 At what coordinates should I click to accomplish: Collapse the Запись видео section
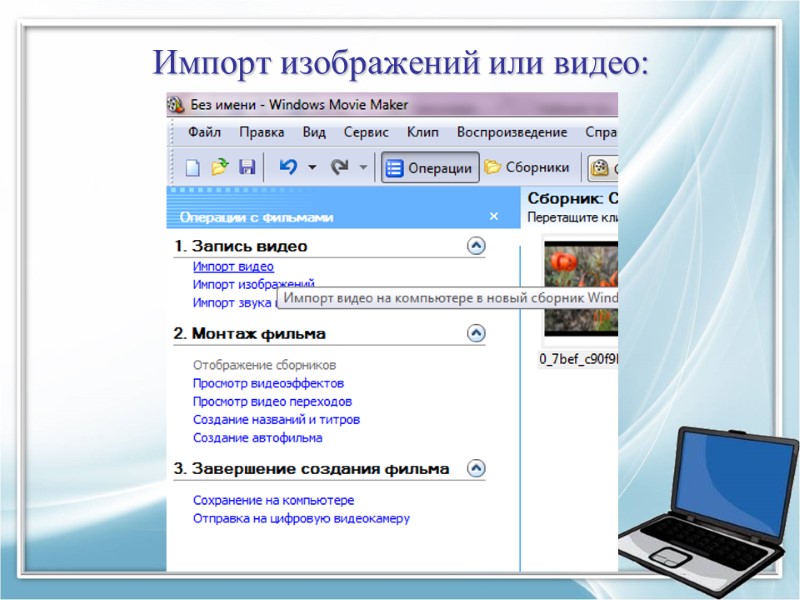pyautogui.click(x=476, y=246)
